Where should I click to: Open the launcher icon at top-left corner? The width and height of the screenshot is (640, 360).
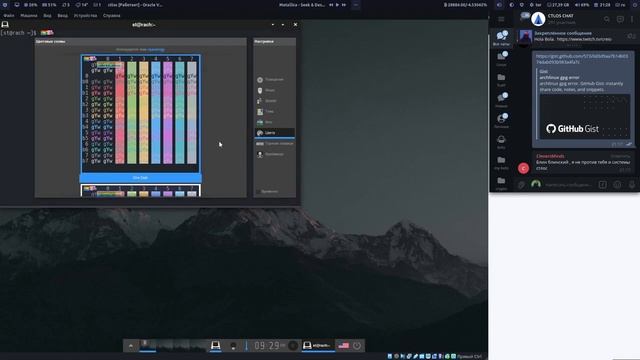click(x=5, y=5)
